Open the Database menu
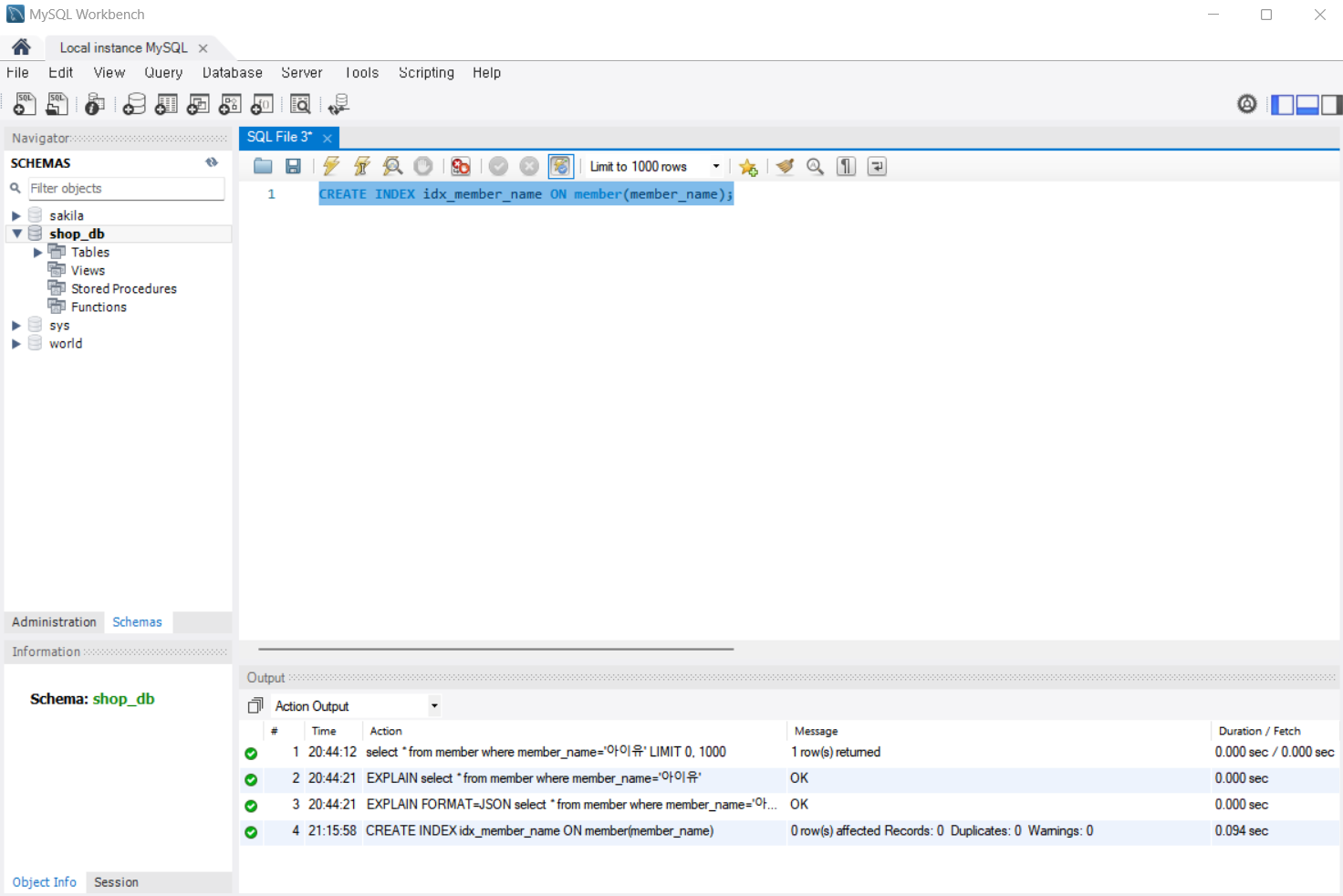The width and height of the screenshot is (1343, 896). pyautogui.click(x=232, y=73)
